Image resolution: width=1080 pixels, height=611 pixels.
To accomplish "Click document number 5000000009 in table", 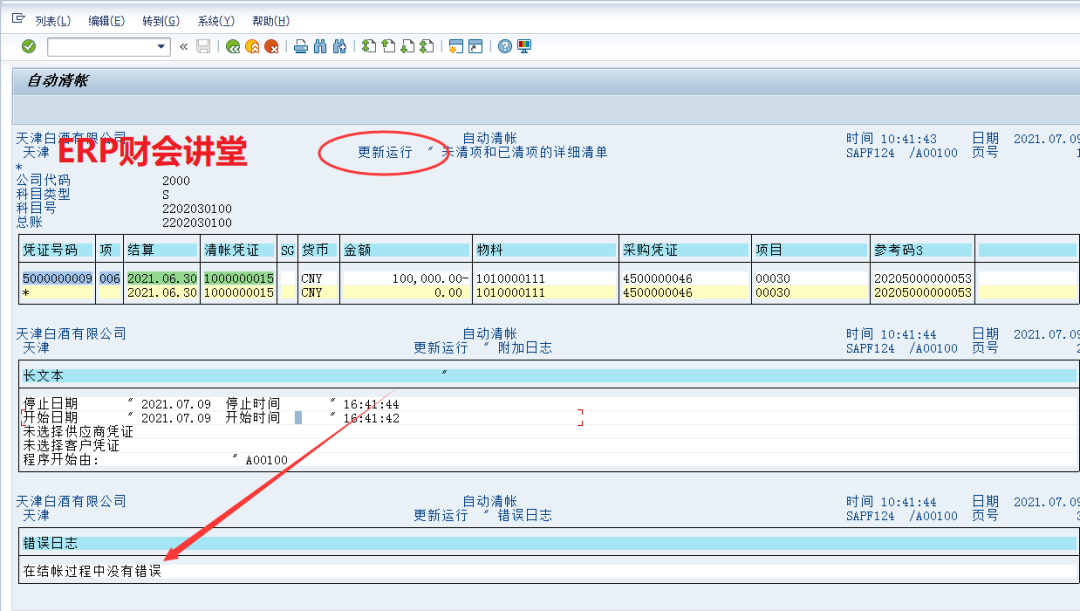I will 58,278.
